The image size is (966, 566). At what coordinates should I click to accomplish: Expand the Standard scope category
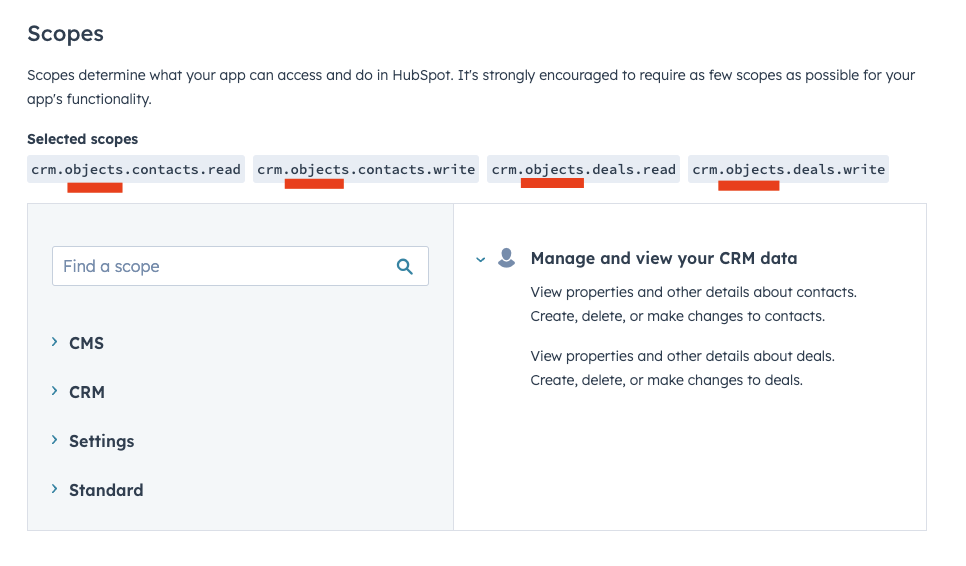54,489
